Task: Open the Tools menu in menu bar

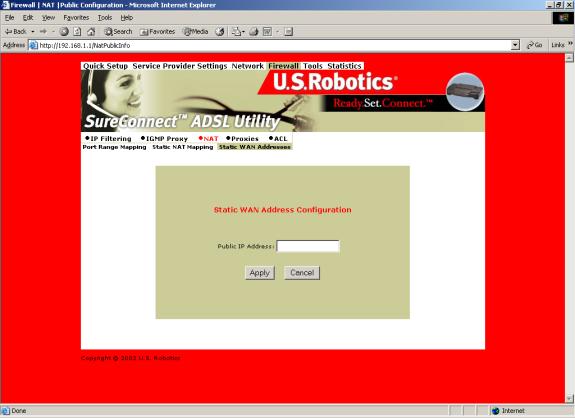Action: click(105, 18)
